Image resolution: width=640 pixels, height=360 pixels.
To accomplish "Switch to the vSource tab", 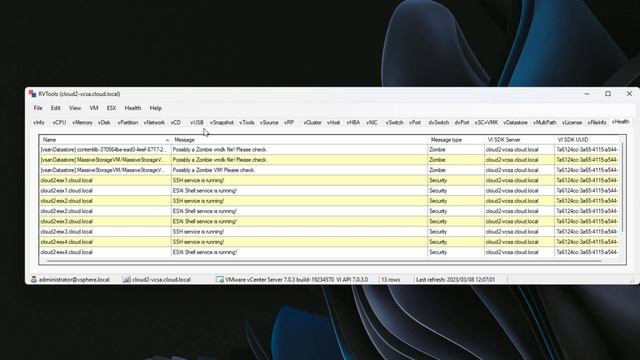I will [269, 122].
